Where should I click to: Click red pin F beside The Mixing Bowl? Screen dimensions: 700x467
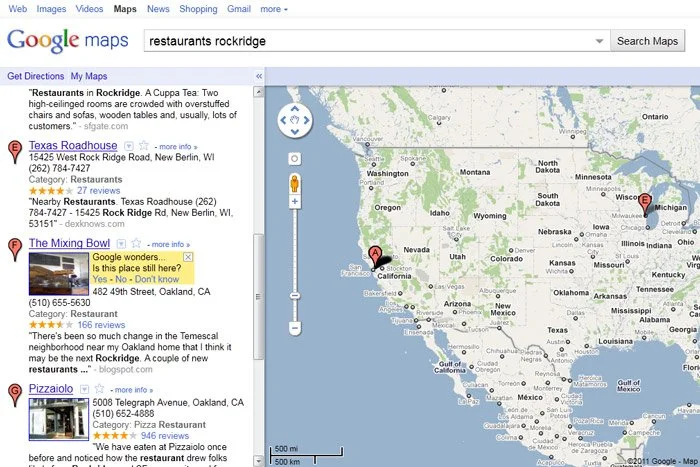point(15,250)
